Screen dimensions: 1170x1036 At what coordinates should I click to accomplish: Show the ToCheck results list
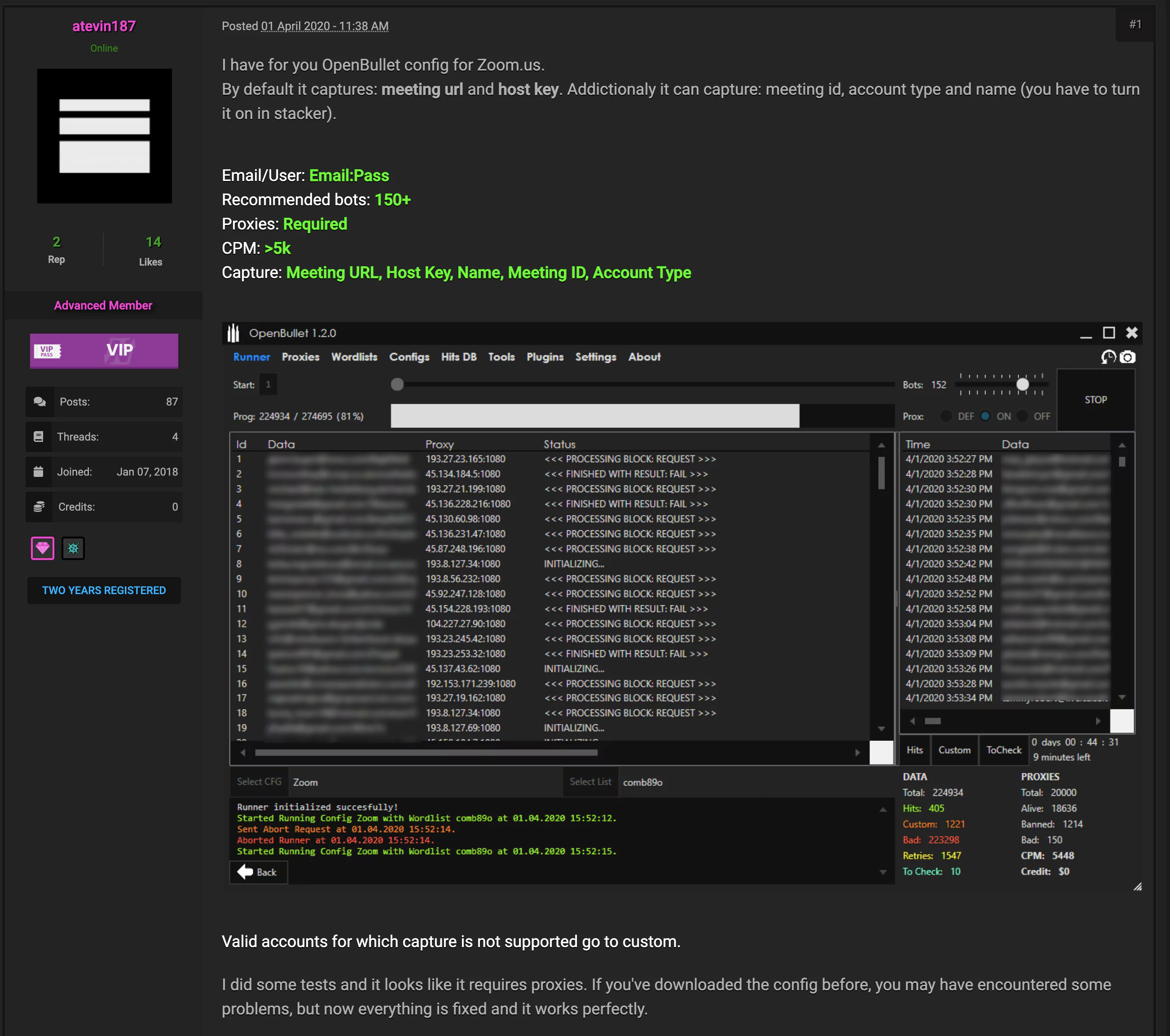[1003, 749]
